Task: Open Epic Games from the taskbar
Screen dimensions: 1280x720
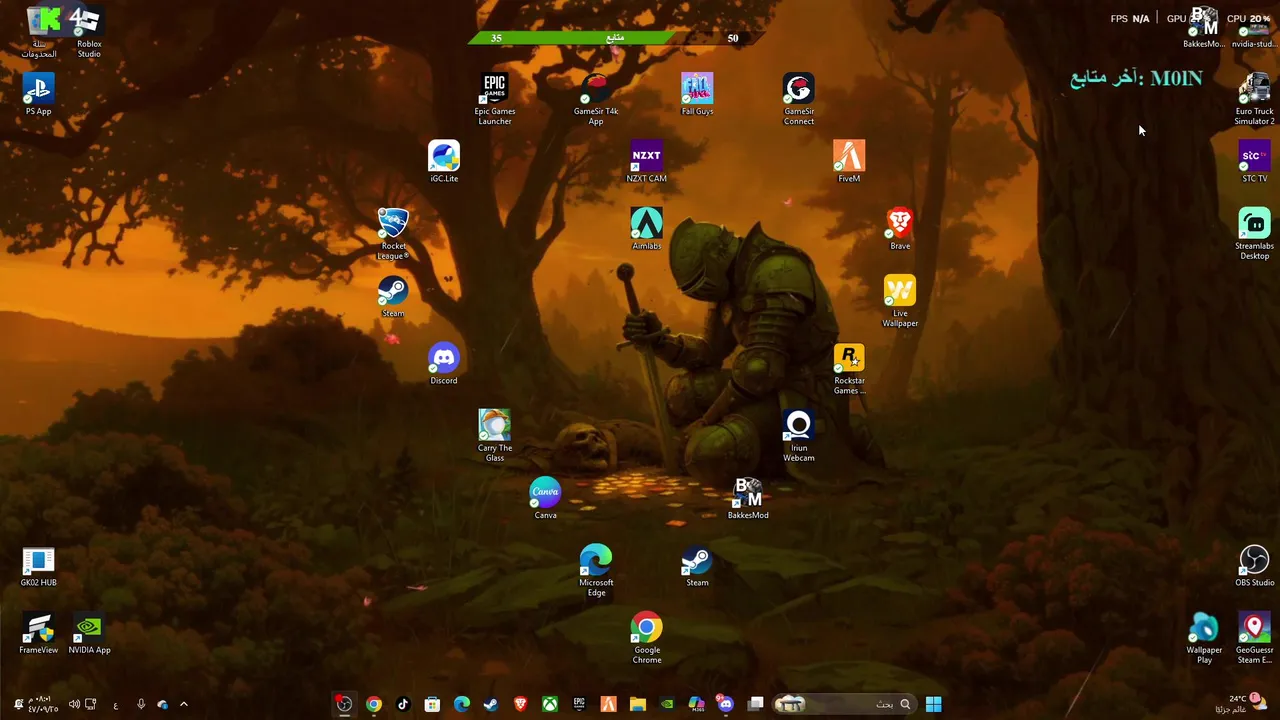Action: click(x=579, y=704)
